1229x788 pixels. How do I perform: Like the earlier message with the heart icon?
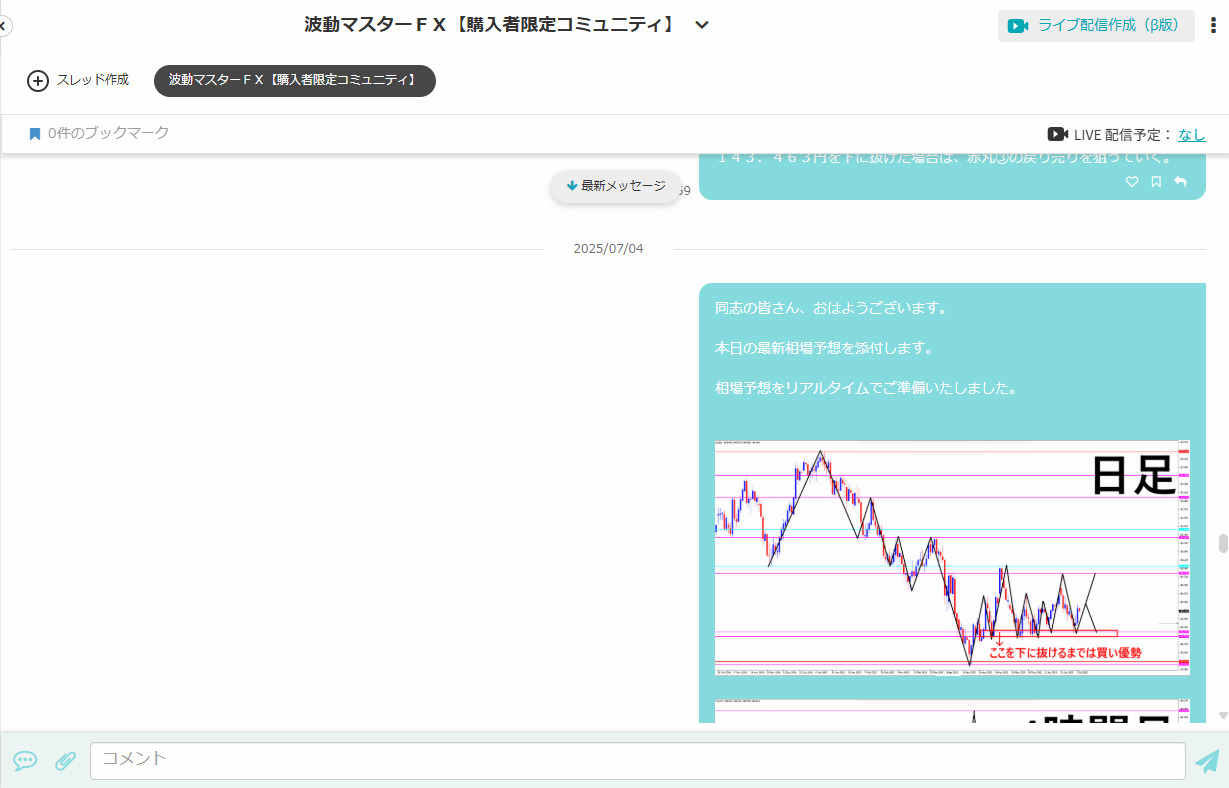(1132, 182)
